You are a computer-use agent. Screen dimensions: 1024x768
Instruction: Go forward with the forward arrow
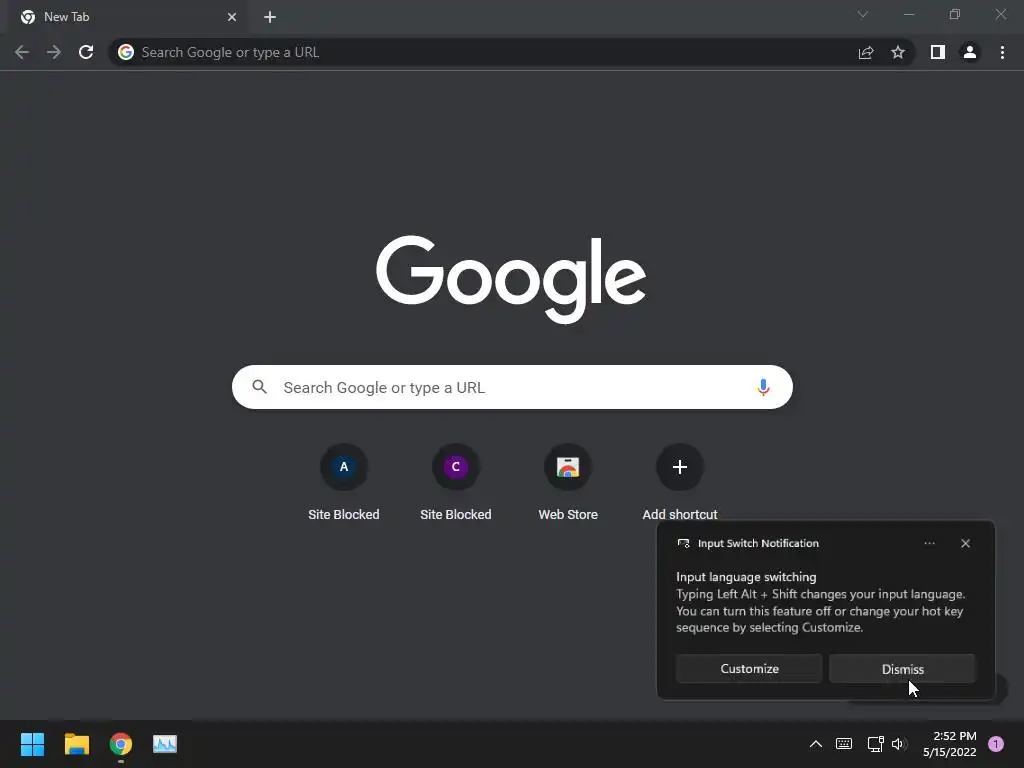[x=54, y=52]
